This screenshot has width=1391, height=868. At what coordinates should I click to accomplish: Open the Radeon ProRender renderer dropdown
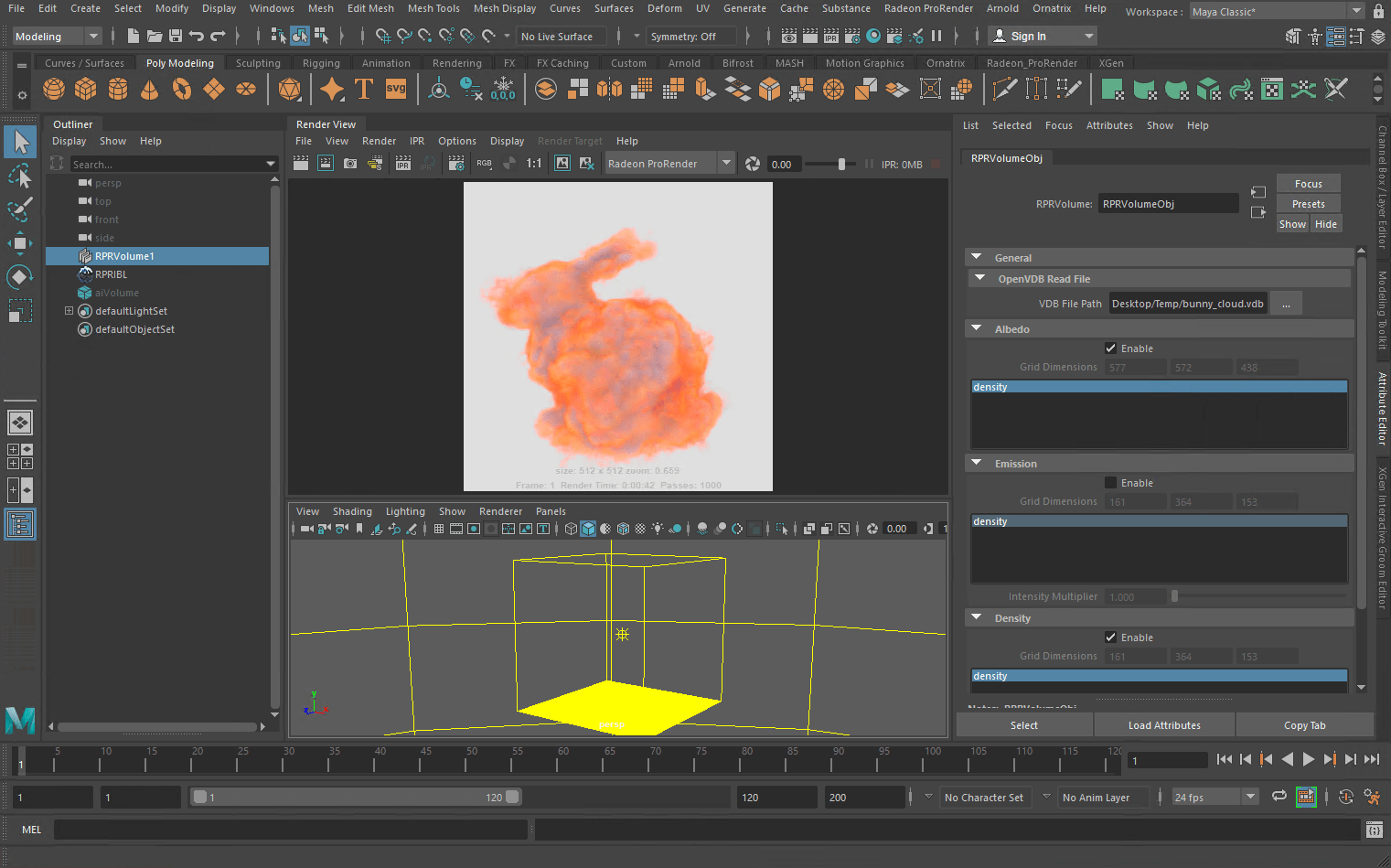(727, 163)
